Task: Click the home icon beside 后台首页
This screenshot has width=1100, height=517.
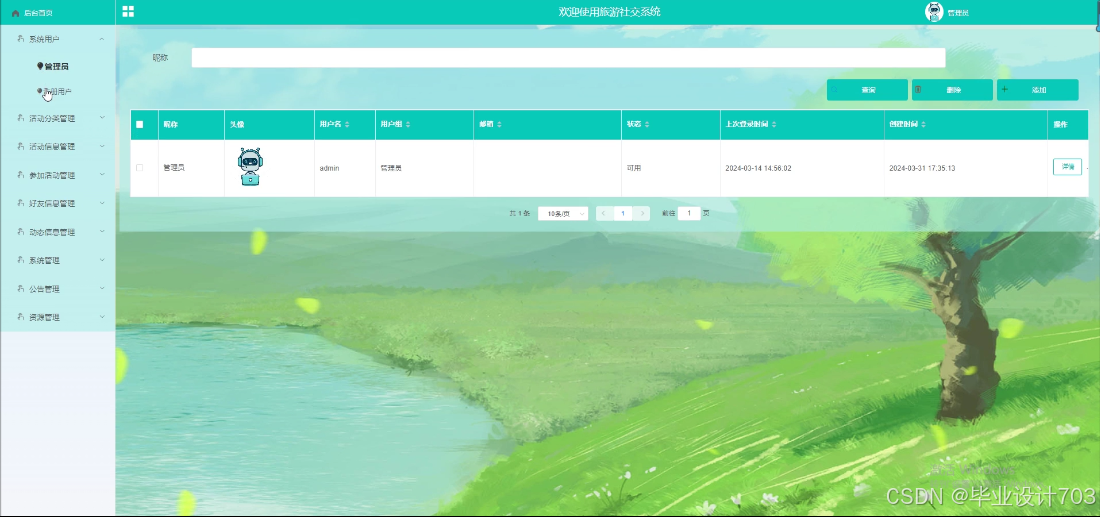Action: pyautogui.click(x=15, y=13)
